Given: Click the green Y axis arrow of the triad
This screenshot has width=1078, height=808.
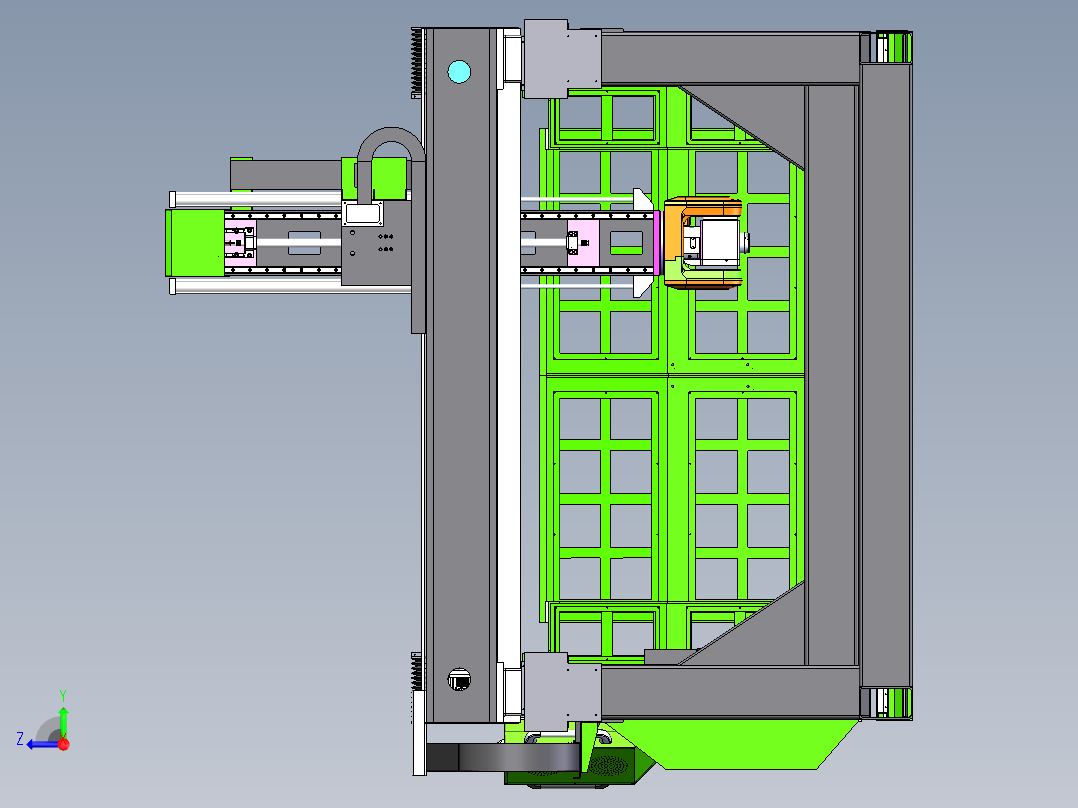Looking at the screenshot, I should coord(63,721).
